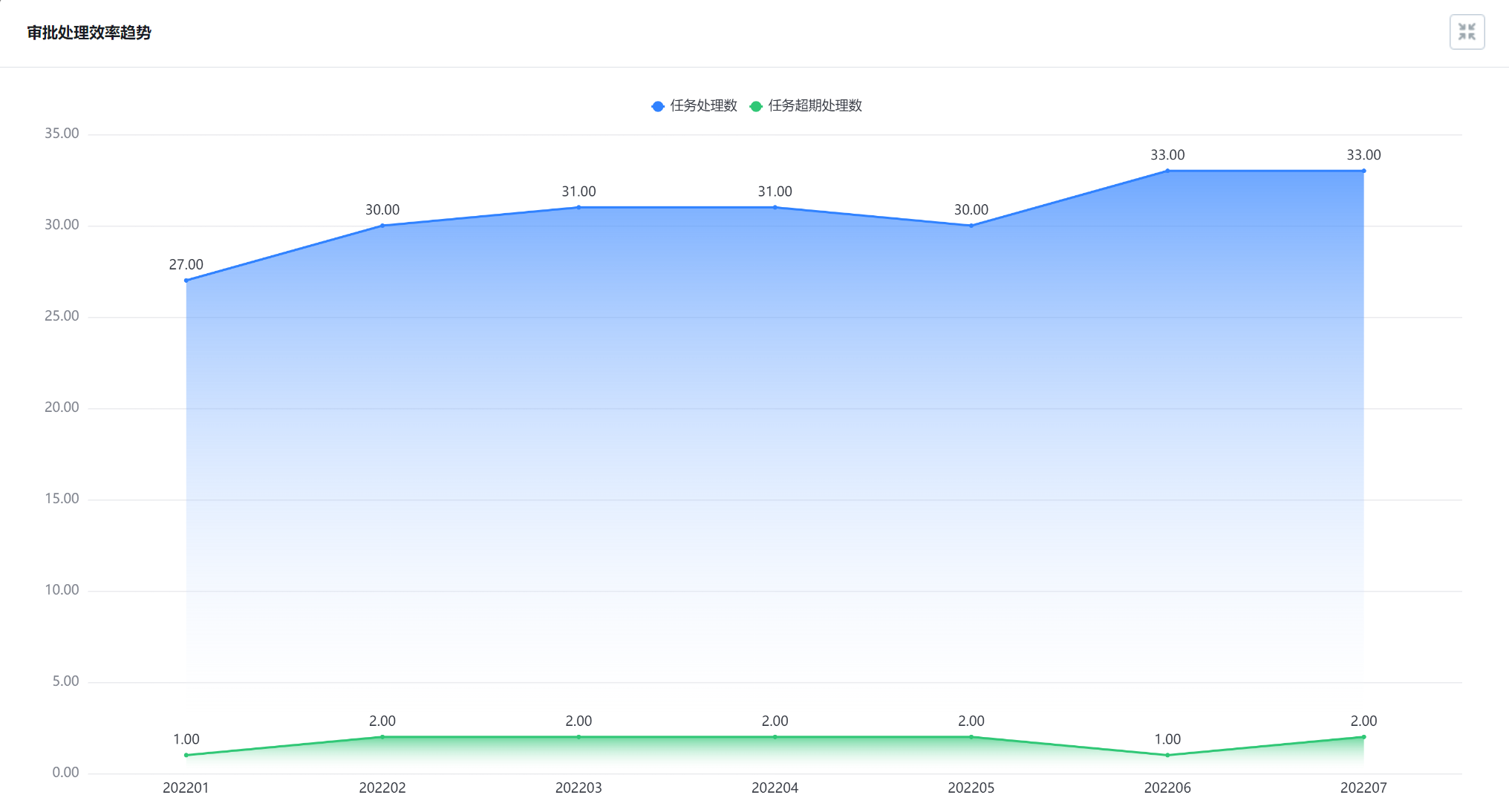The image size is (1509, 812).
Task: Click the 202204 x-axis label
Action: pos(775,788)
